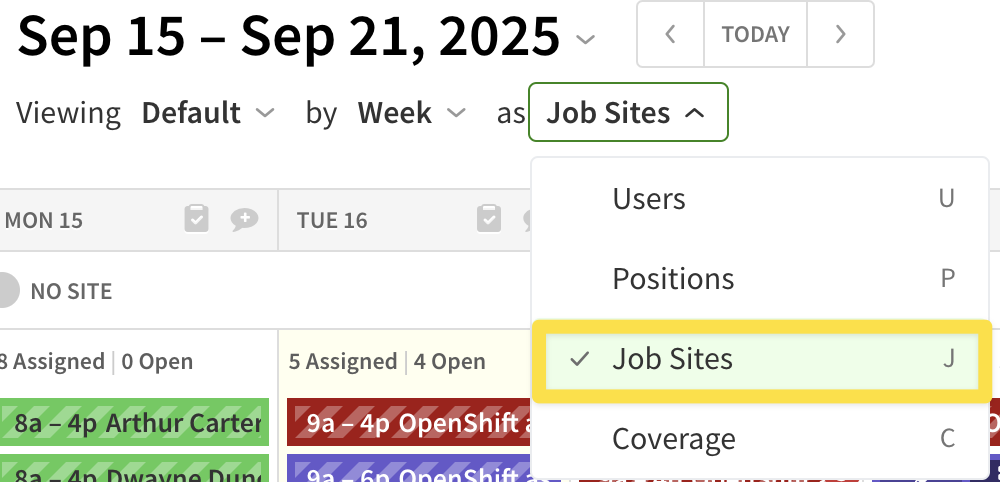Select the Coverage menu option
The width and height of the screenshot is (1000, 482).
(673, 439)
